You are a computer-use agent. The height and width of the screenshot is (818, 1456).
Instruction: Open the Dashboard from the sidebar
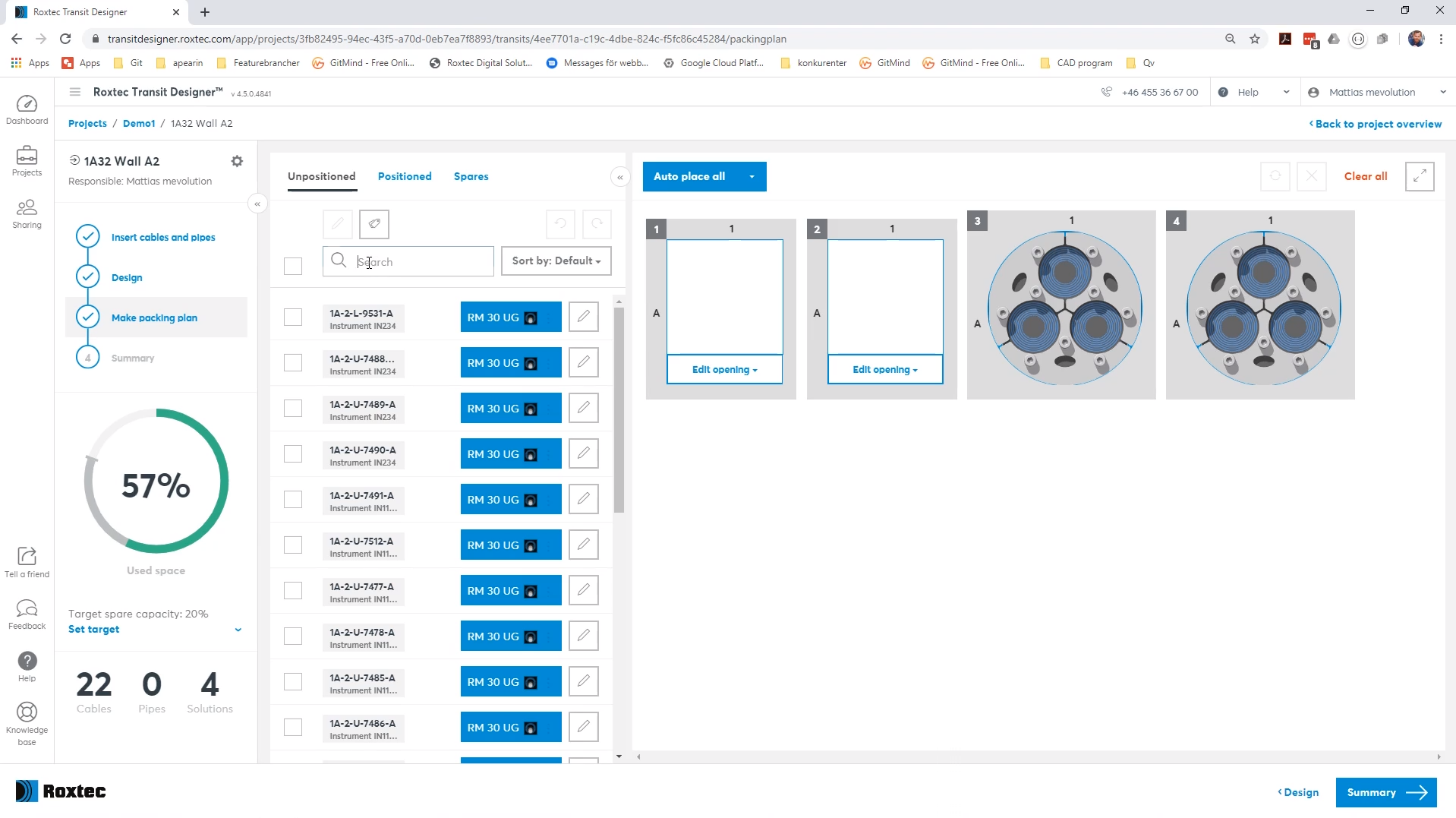coord(27,110)
